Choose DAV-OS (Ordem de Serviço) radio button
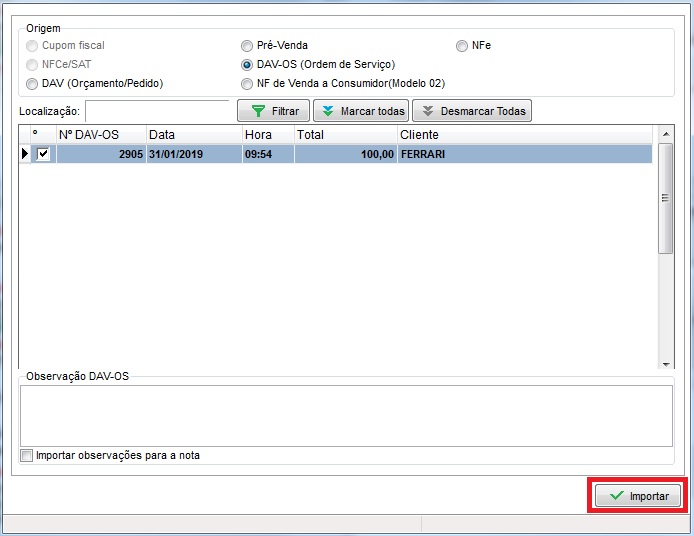 pos(247,65)
